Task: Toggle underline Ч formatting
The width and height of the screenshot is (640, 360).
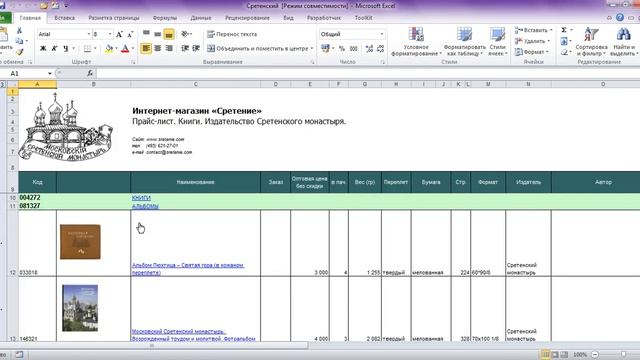Action: pyautogui.click(x=66, y=49)
